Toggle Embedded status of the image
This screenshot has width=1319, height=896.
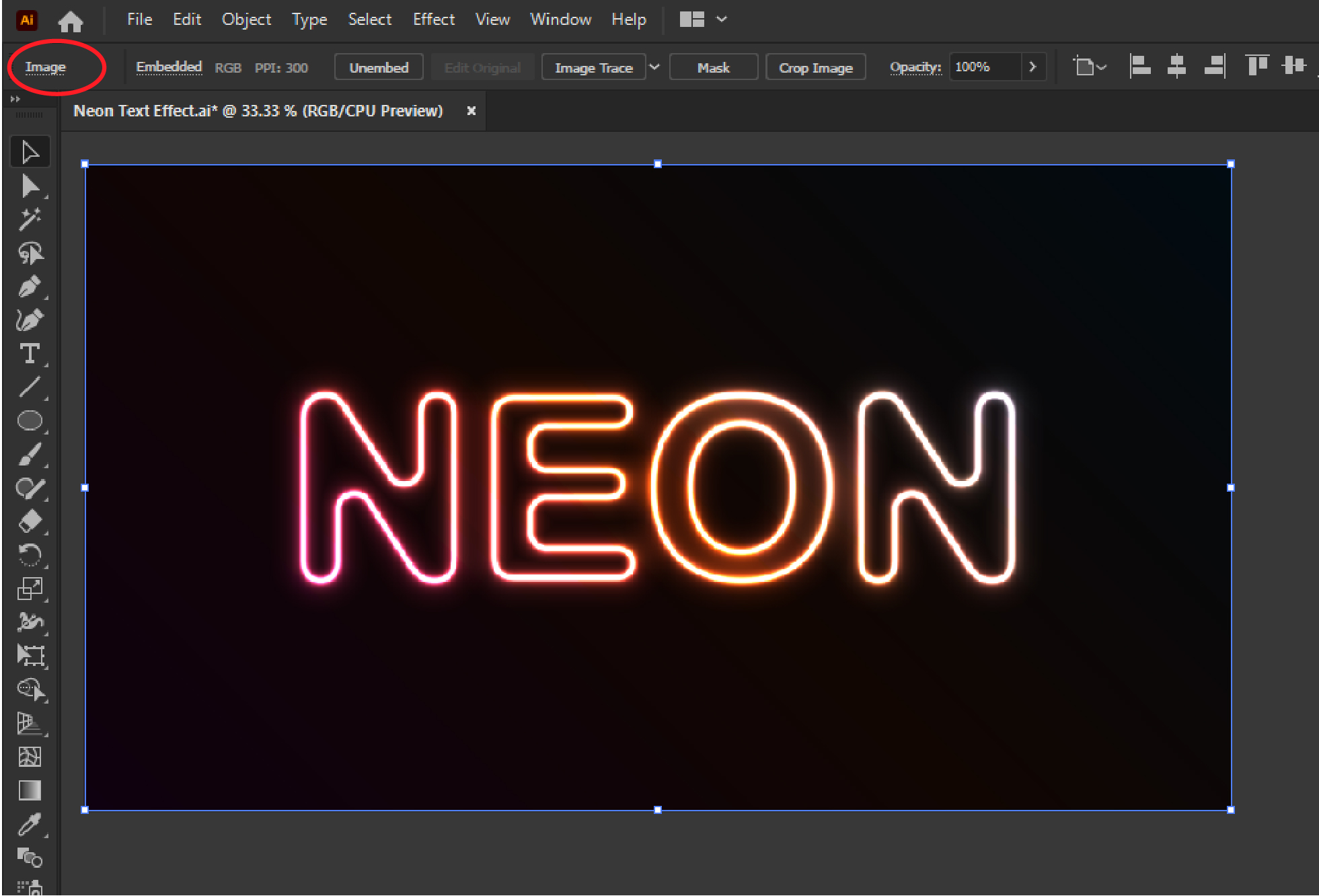(x=169, y=67)
